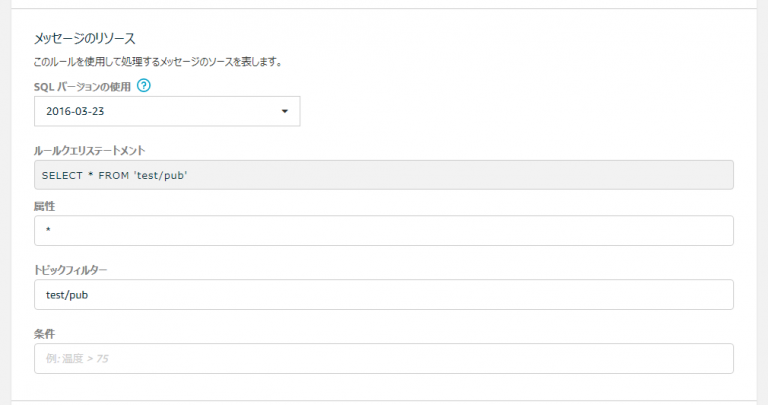Image resolution: width=768 pixels, height=405 pixels.
Task: Click the dropdown arrow of SQL version selector
Action: pos(285,111)
